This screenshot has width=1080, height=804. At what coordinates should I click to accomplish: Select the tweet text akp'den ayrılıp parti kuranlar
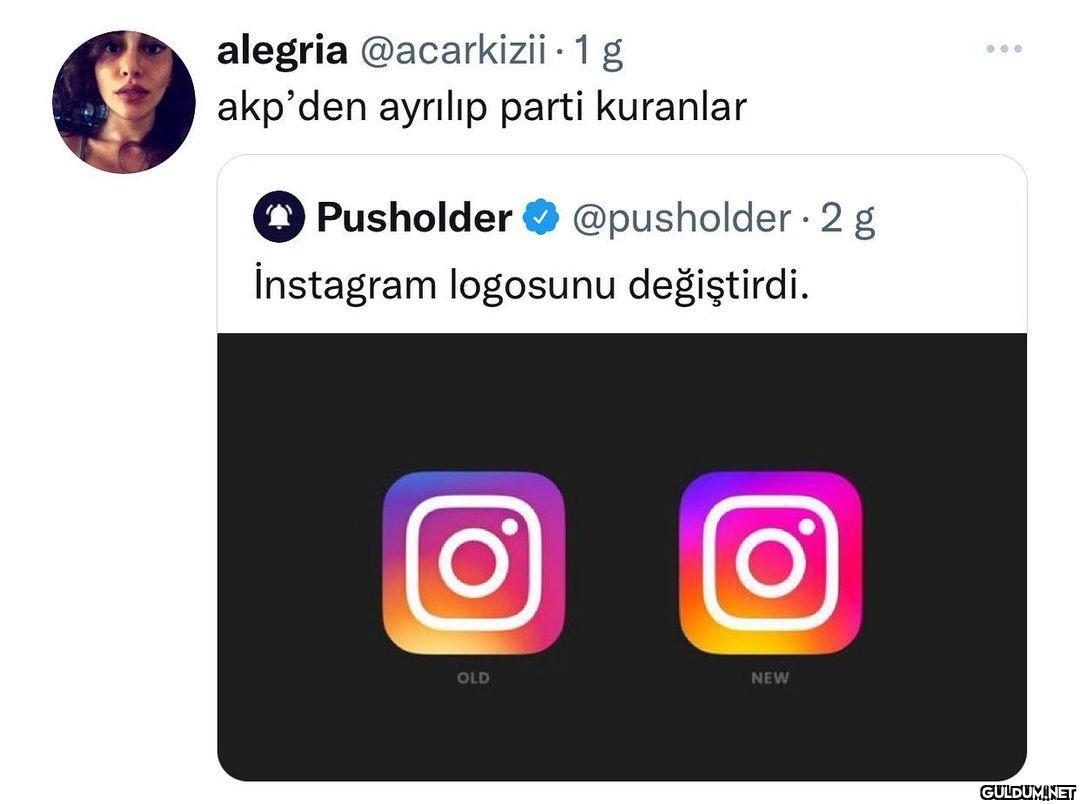[481, 107]
